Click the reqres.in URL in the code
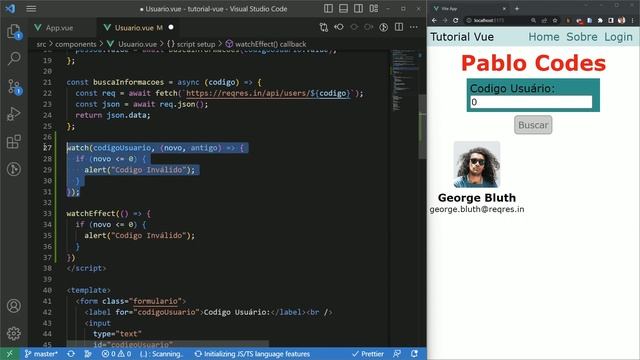Screen dimensions: 640x360 pos(268,93)
